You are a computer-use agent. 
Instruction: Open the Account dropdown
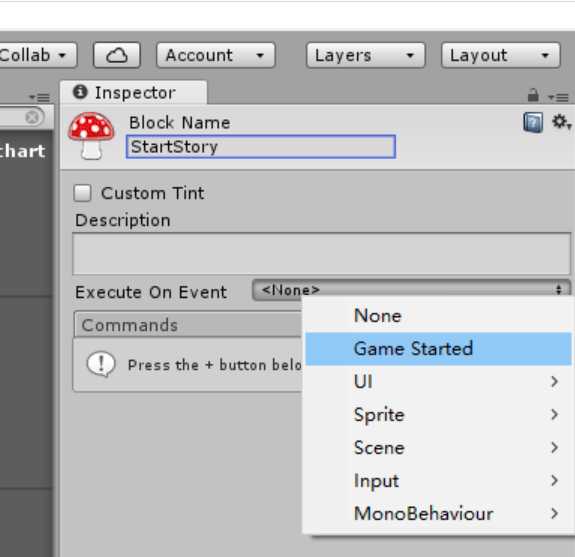pos(216,55)
